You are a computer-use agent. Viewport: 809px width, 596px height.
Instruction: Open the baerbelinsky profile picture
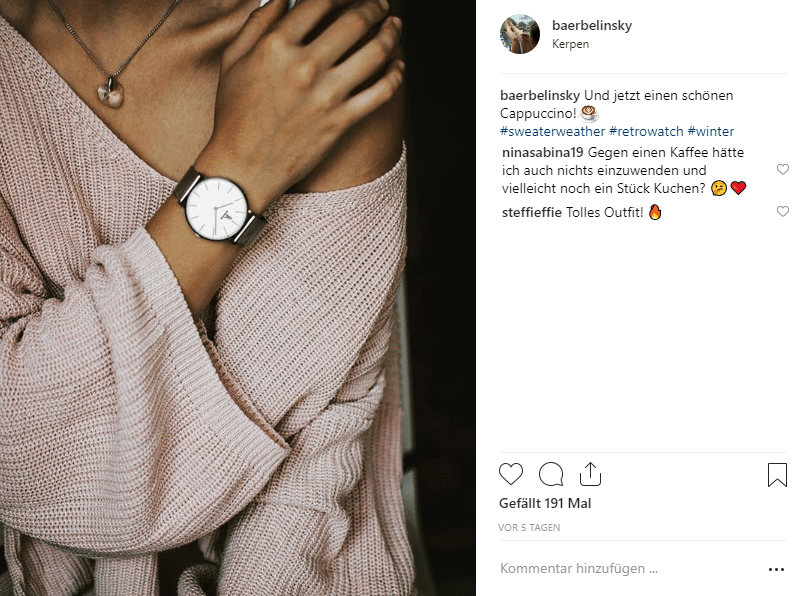[x=520, y=34]
